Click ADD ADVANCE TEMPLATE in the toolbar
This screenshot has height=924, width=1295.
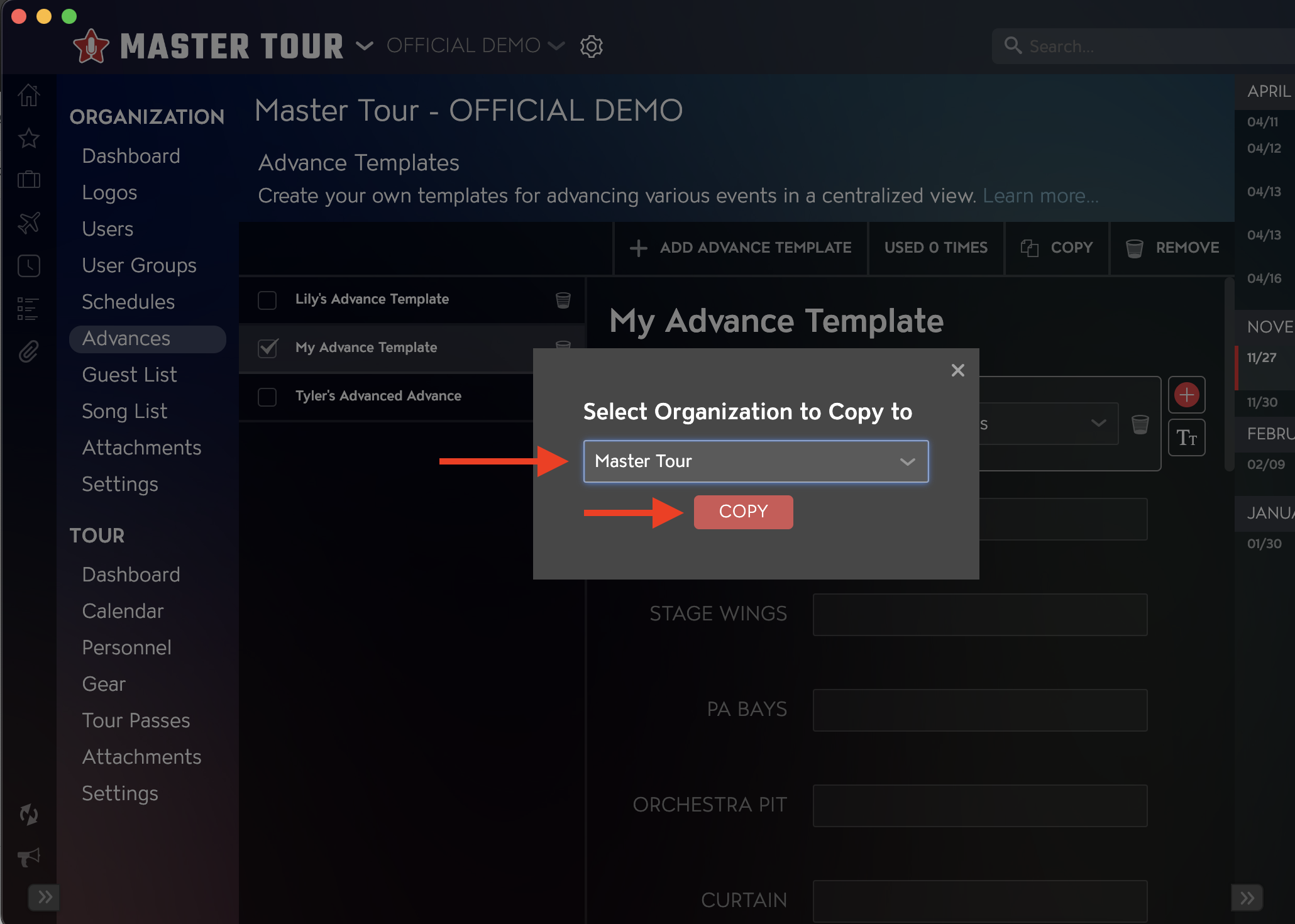tap(741, 248)
